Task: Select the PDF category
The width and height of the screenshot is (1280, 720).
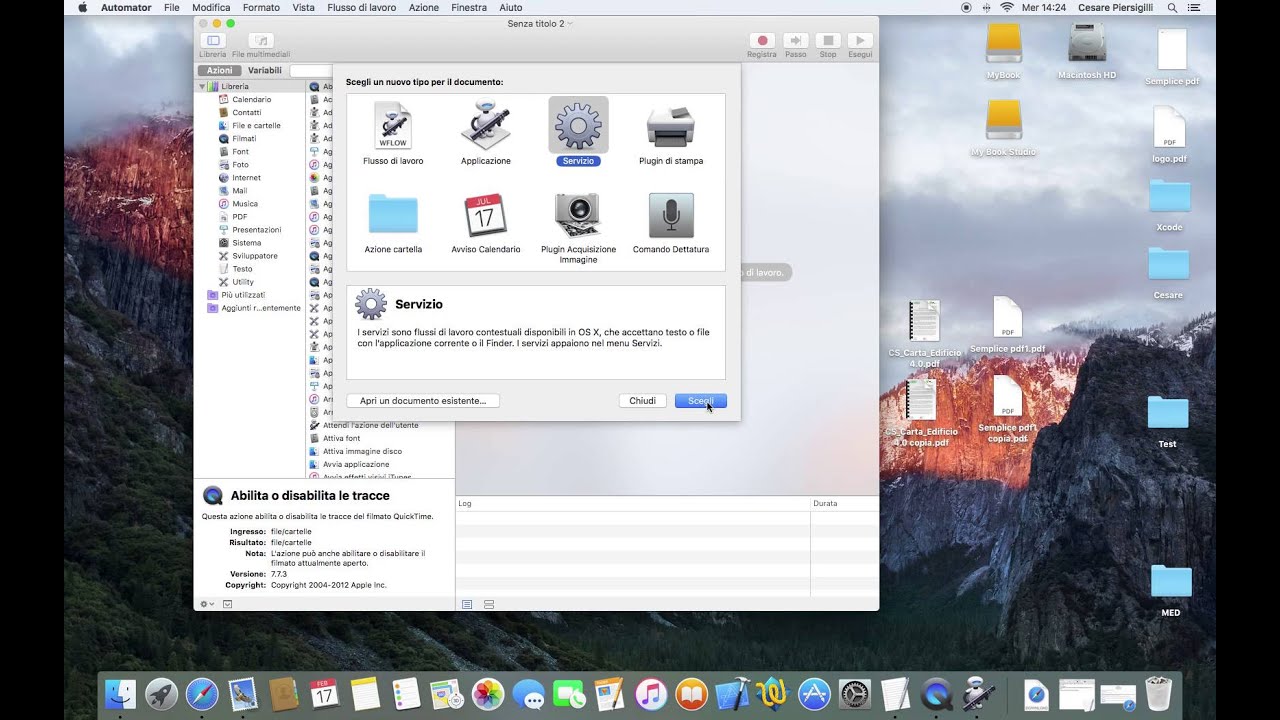Action: pos(240,217)
